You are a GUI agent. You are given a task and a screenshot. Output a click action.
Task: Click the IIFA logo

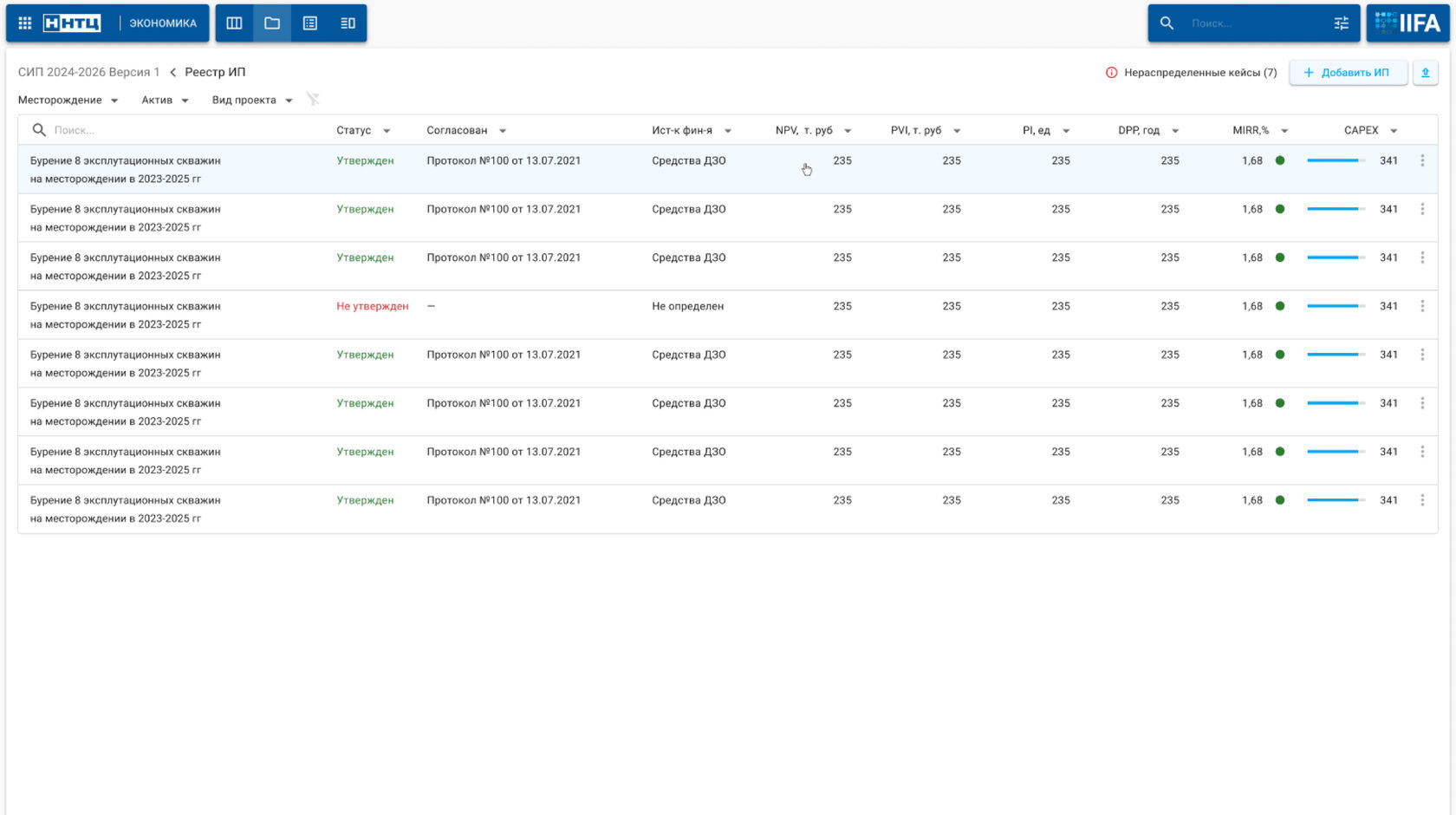1407,23
